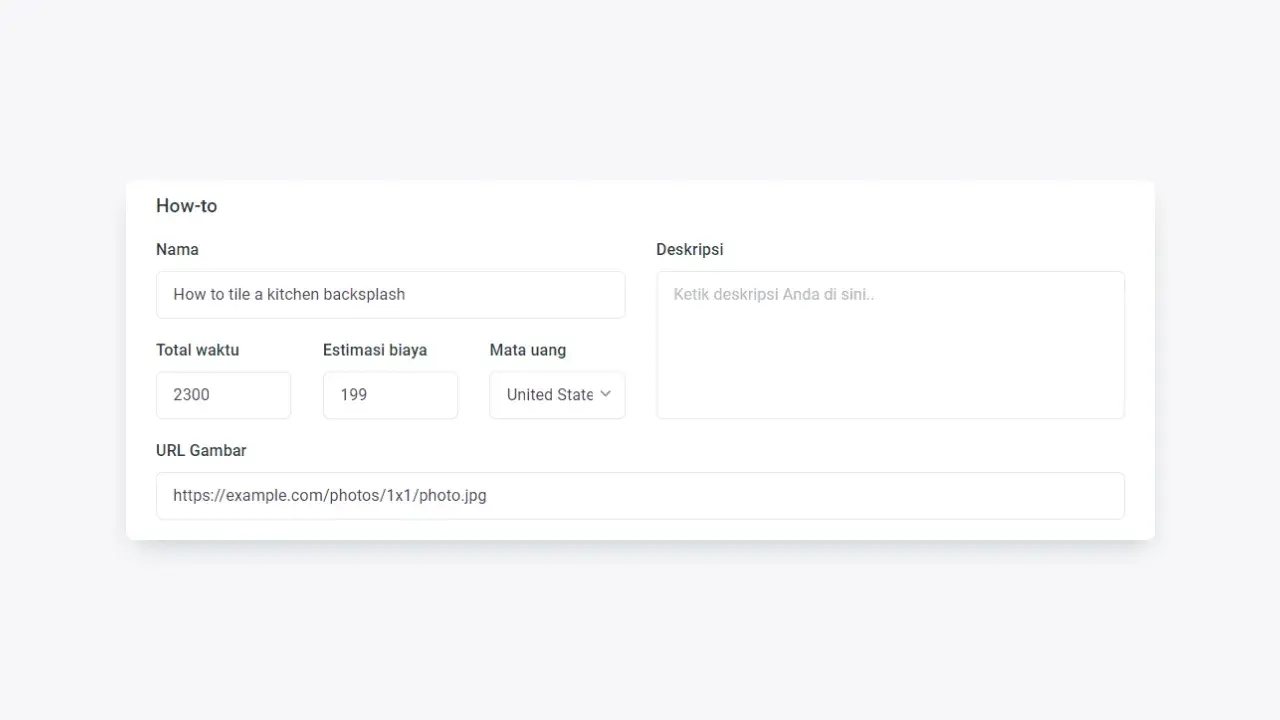Click the "Deskripsi" label
This screenshot has height=720, width=1280.
click(x=689, y=249)
